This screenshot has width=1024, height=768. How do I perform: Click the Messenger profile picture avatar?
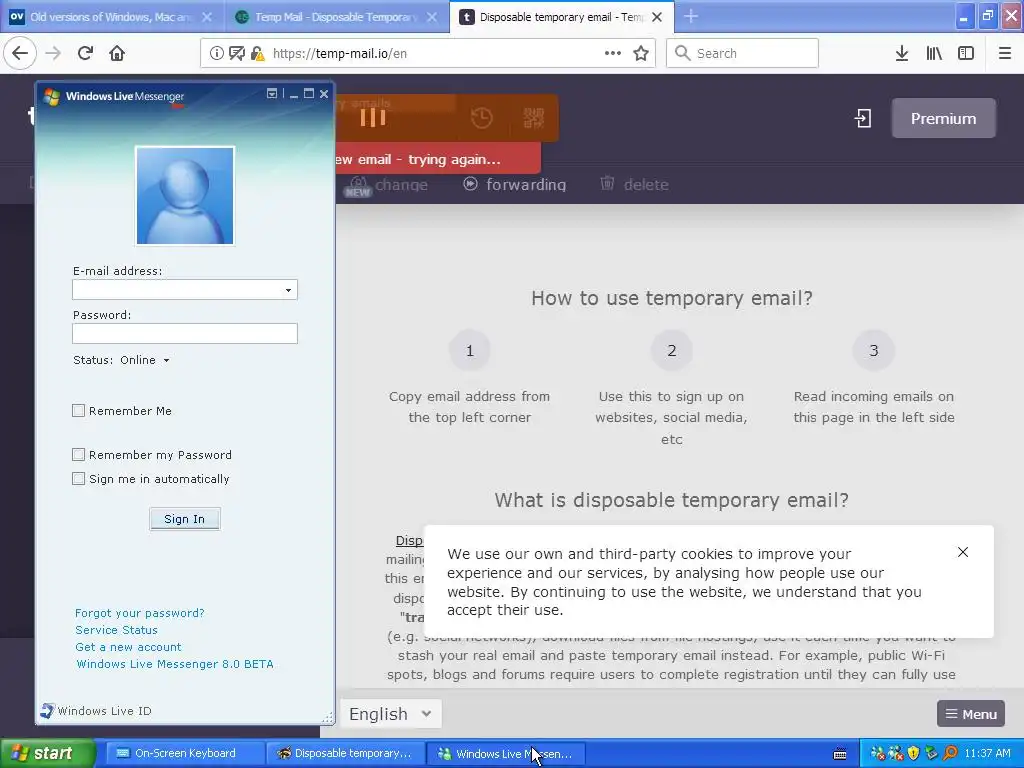pos(185,196)
